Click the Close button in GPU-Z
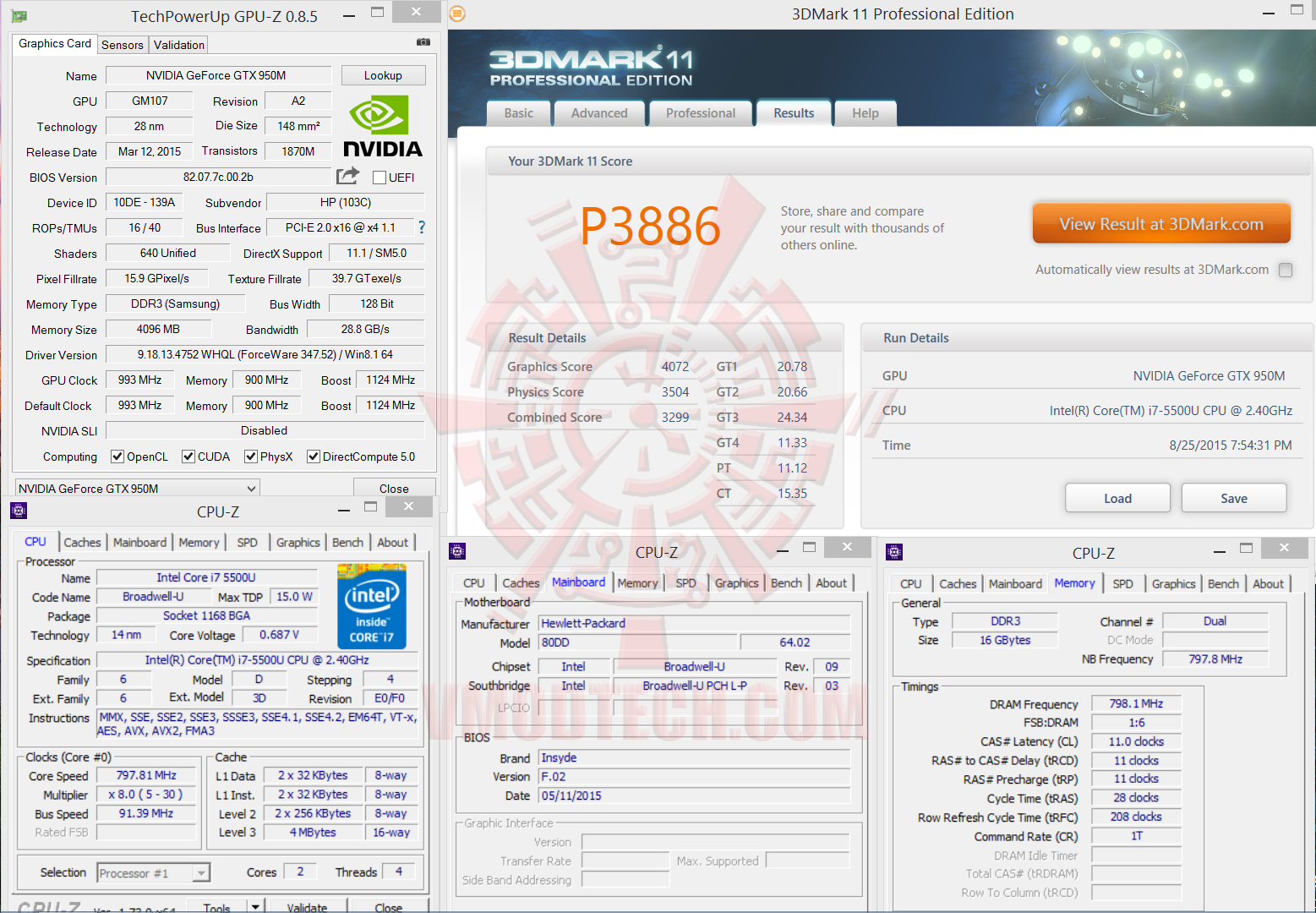The image size is (1316, 913). click(394, 489)
